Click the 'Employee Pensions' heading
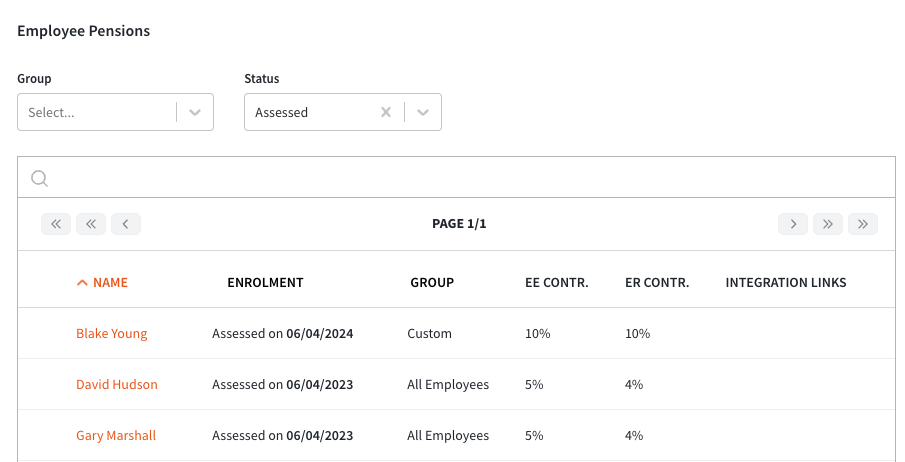This screenshot has width=905, height=462. [x=84, y=31]
